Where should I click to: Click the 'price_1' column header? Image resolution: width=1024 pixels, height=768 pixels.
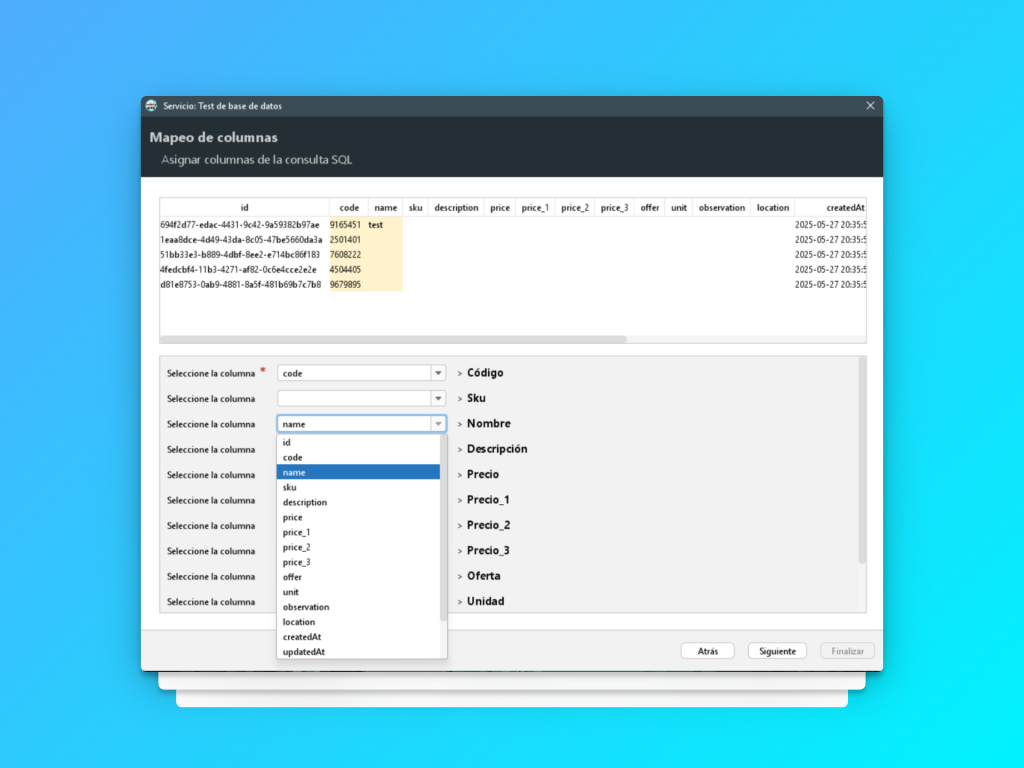point(535,208)
